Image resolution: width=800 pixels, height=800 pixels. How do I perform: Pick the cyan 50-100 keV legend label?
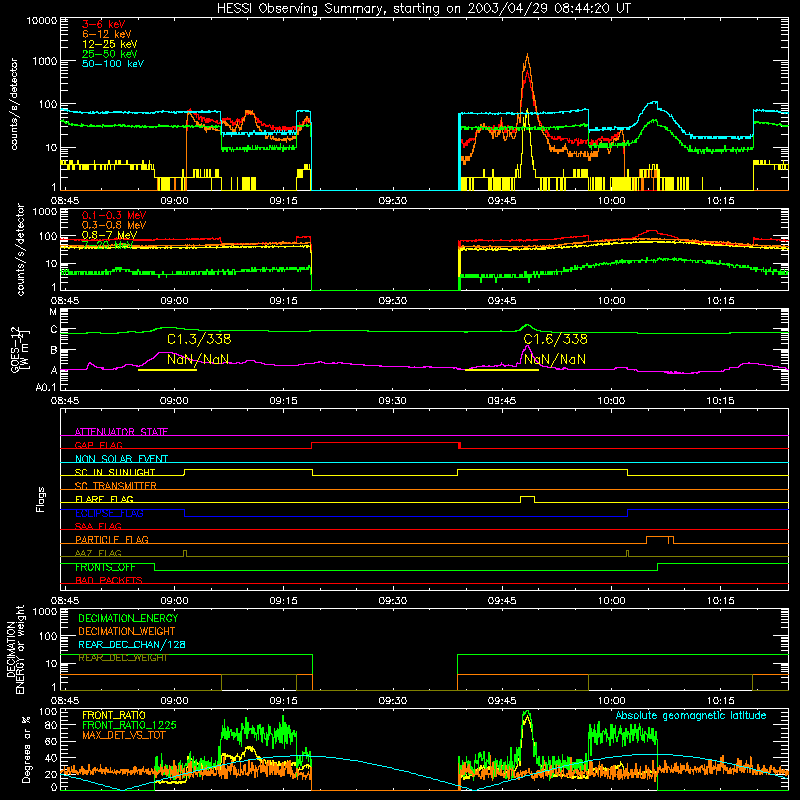point(112,64)
